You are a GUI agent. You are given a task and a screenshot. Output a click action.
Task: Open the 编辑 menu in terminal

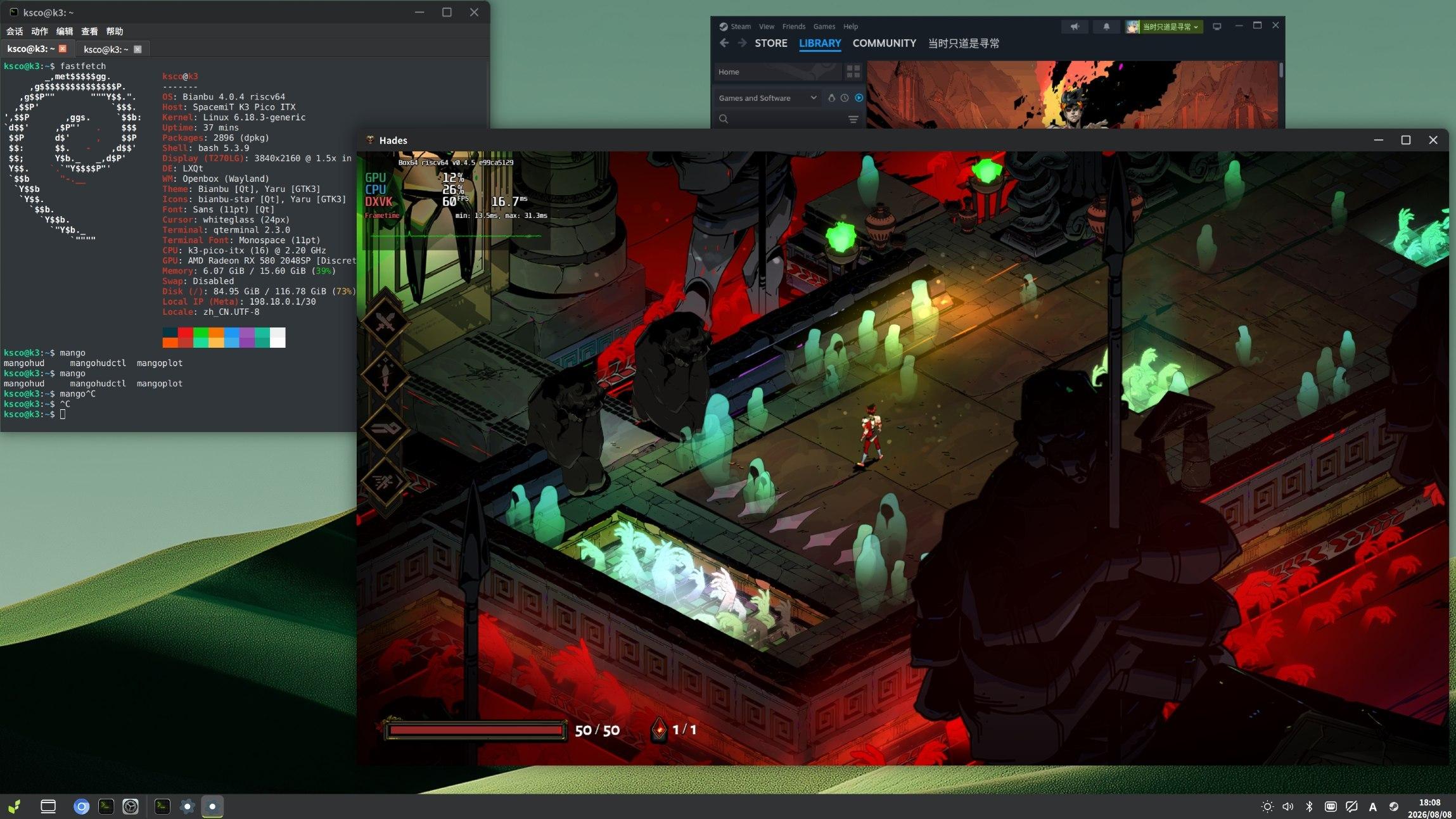[65, 31]
